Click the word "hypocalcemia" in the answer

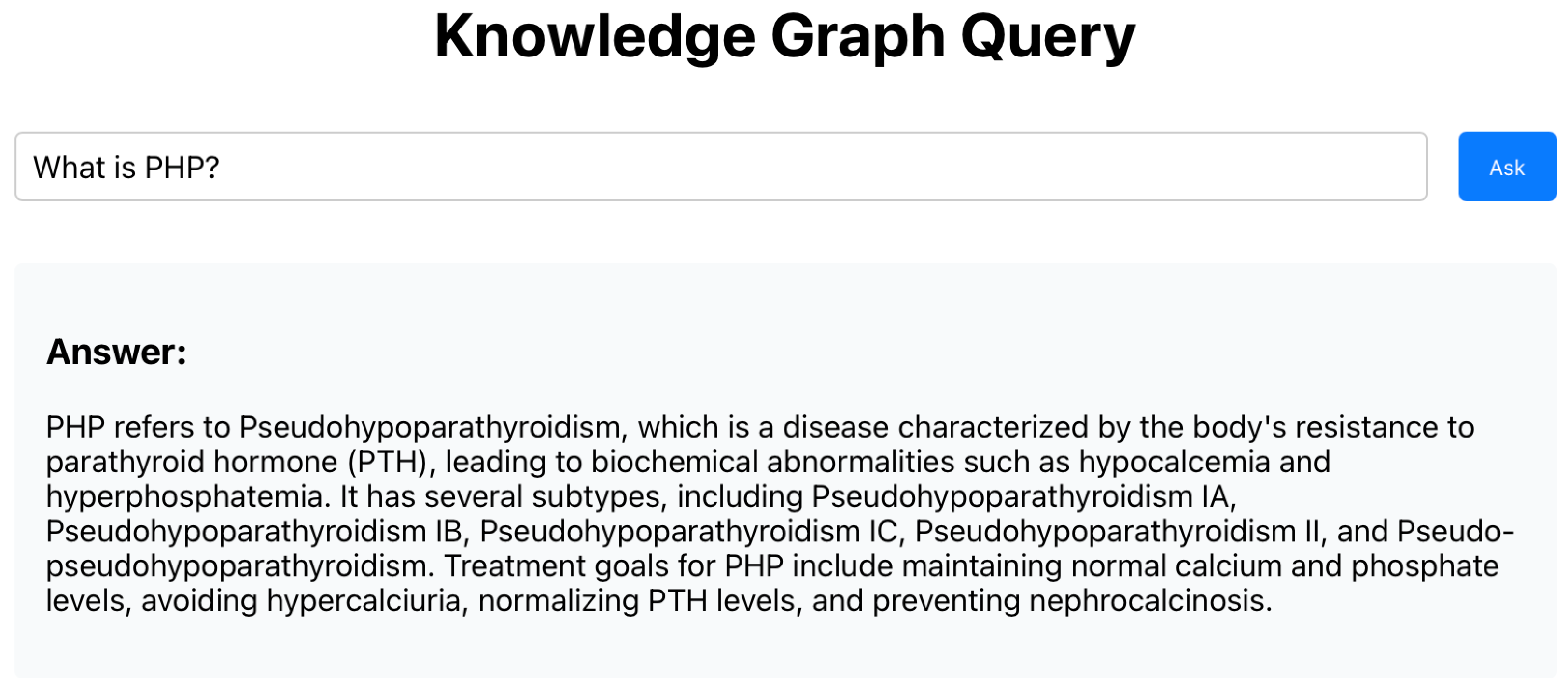(x=1174, y=461)
